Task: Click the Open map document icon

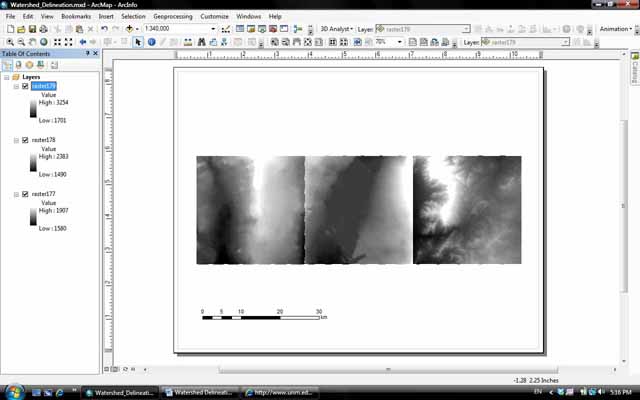Action: coord(20,29)
